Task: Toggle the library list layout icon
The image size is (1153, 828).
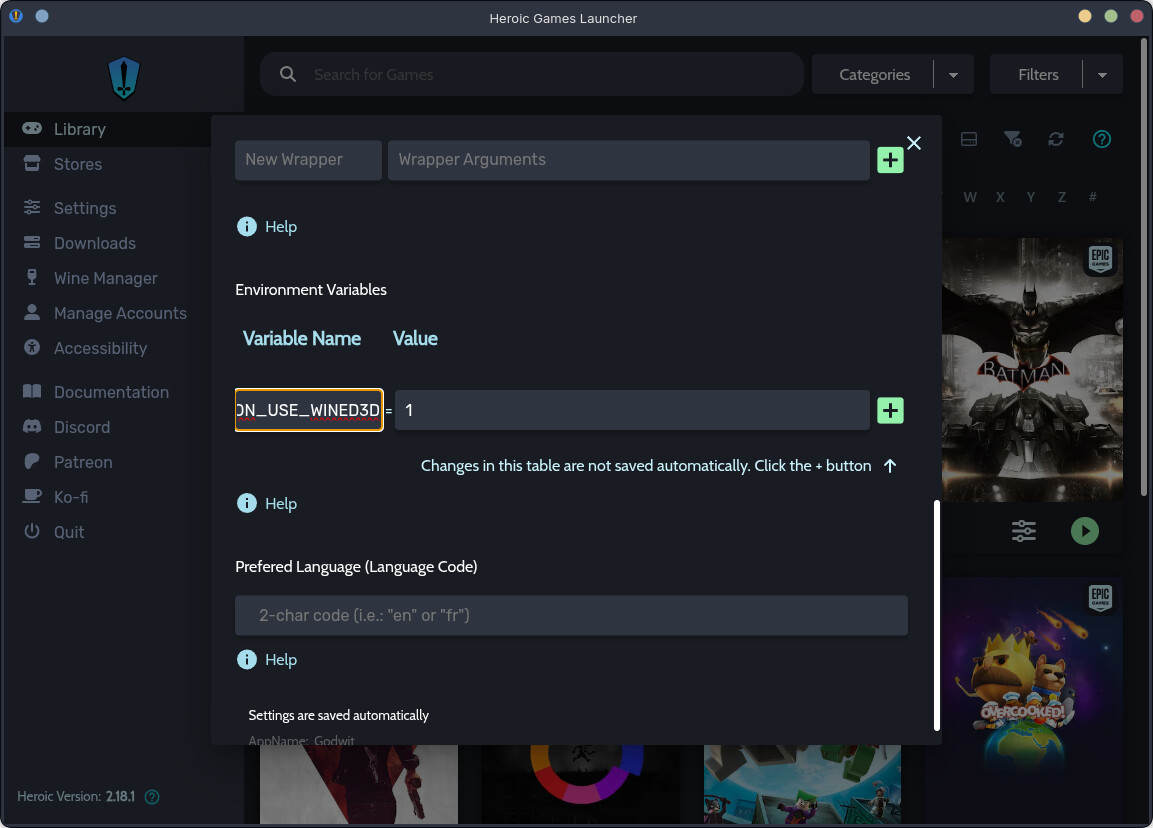Action: point(968,139)
